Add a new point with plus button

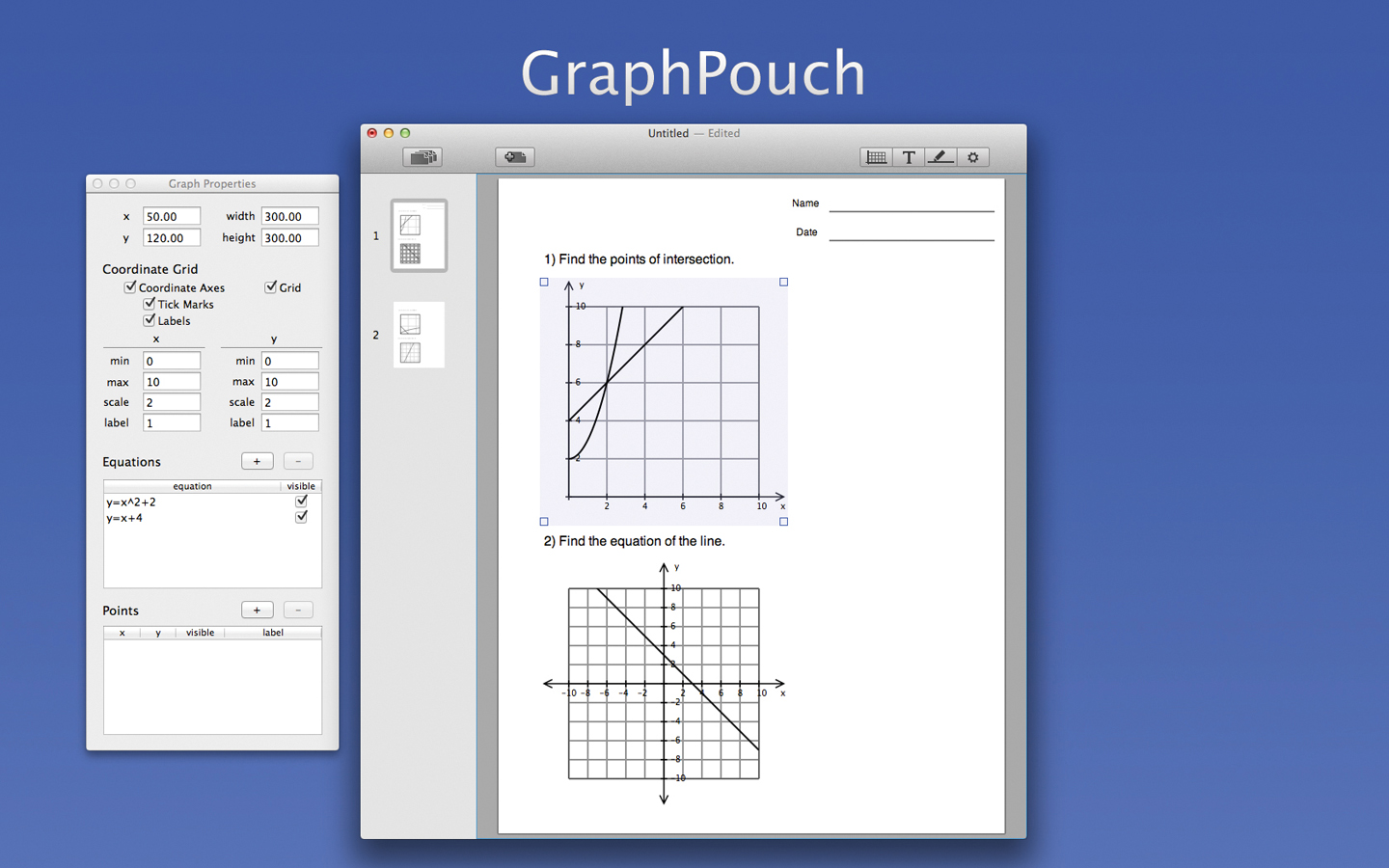(257, 610)
